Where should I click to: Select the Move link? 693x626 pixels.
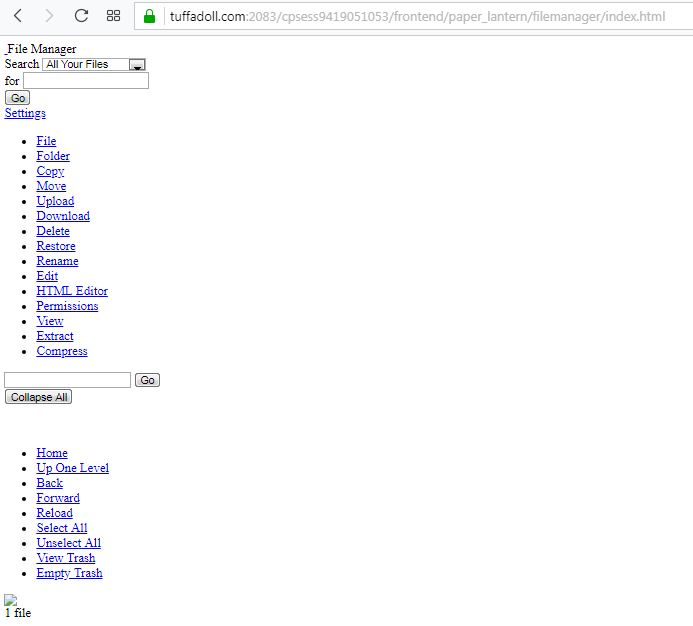coord(51,186)
